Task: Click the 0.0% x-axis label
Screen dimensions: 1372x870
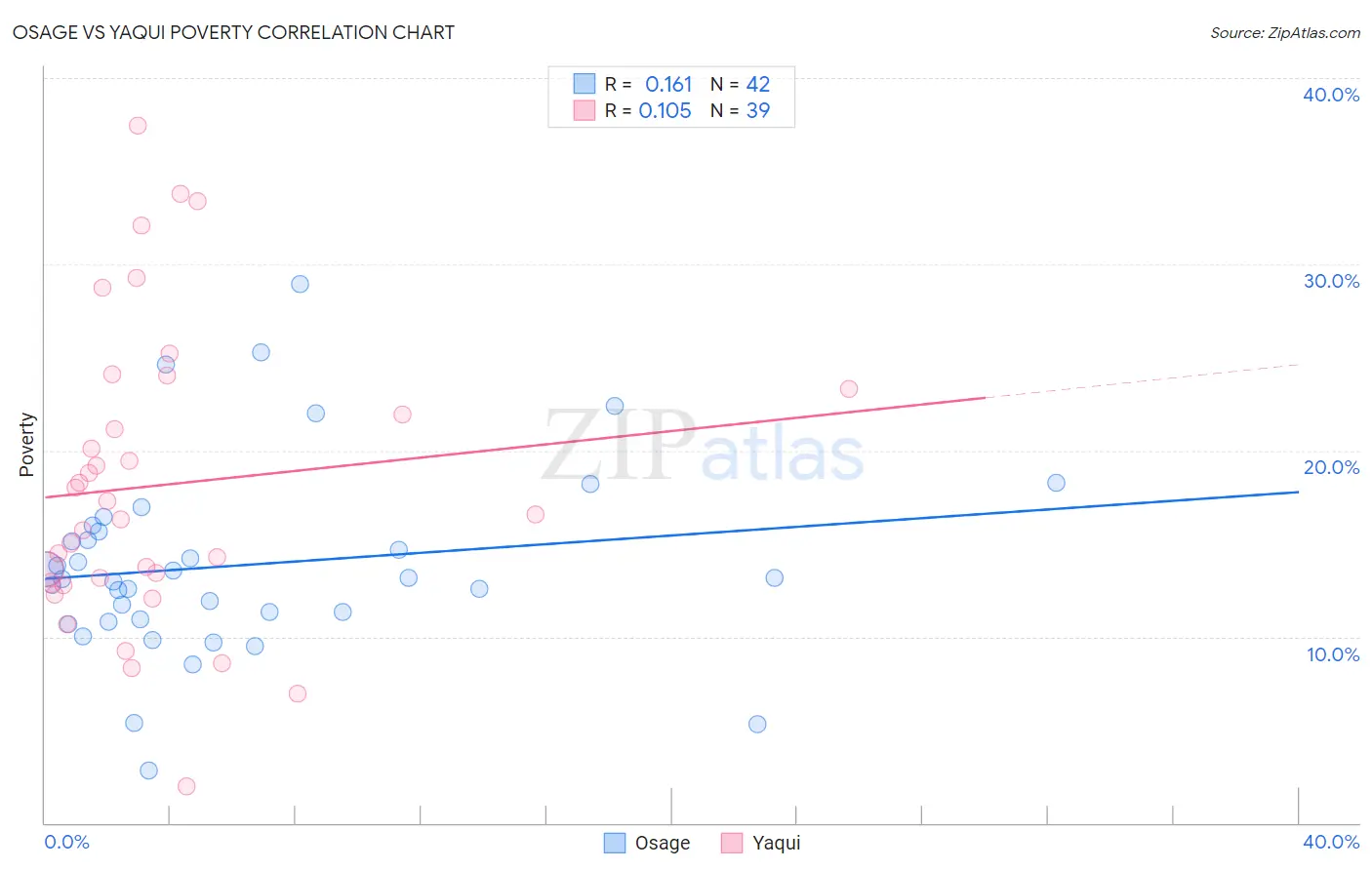Action: click(x=66, y=842)
